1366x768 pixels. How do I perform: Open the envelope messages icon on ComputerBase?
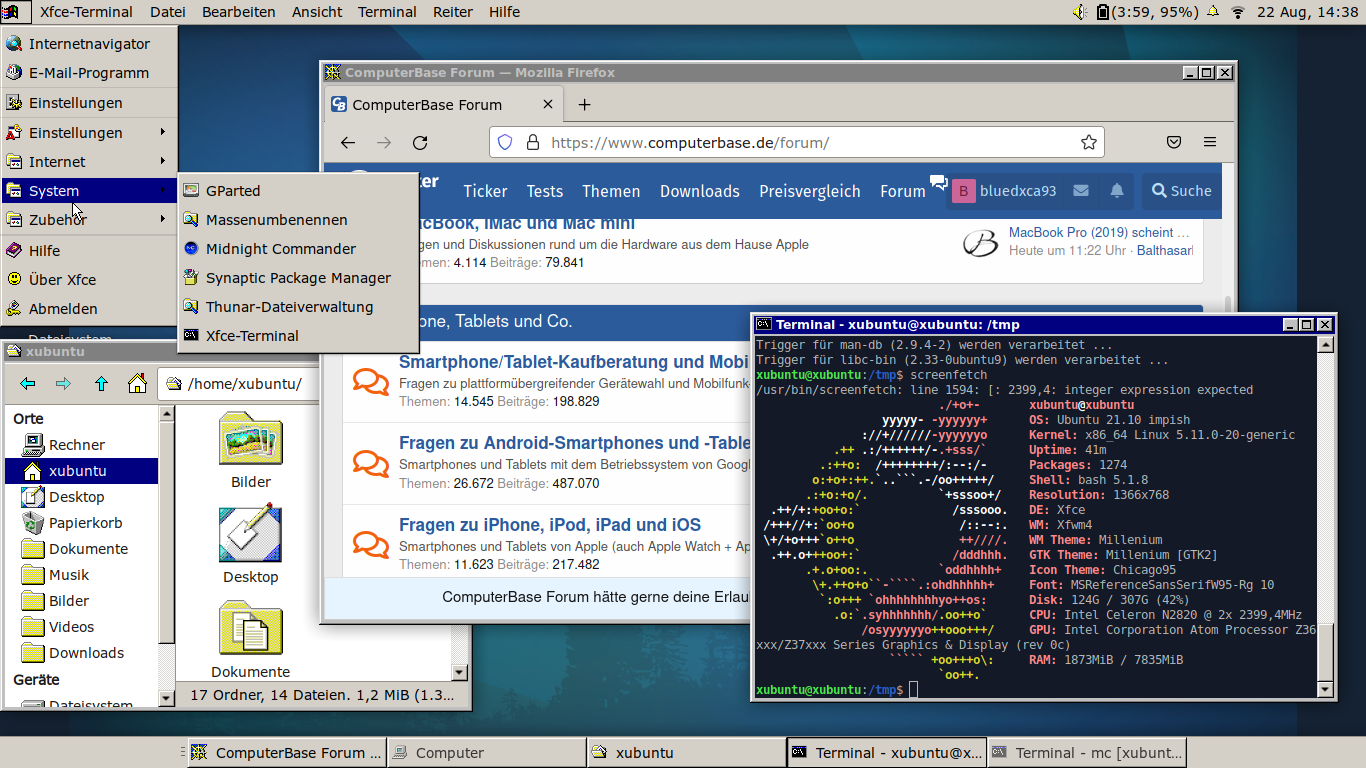(x=1081, y=191)
